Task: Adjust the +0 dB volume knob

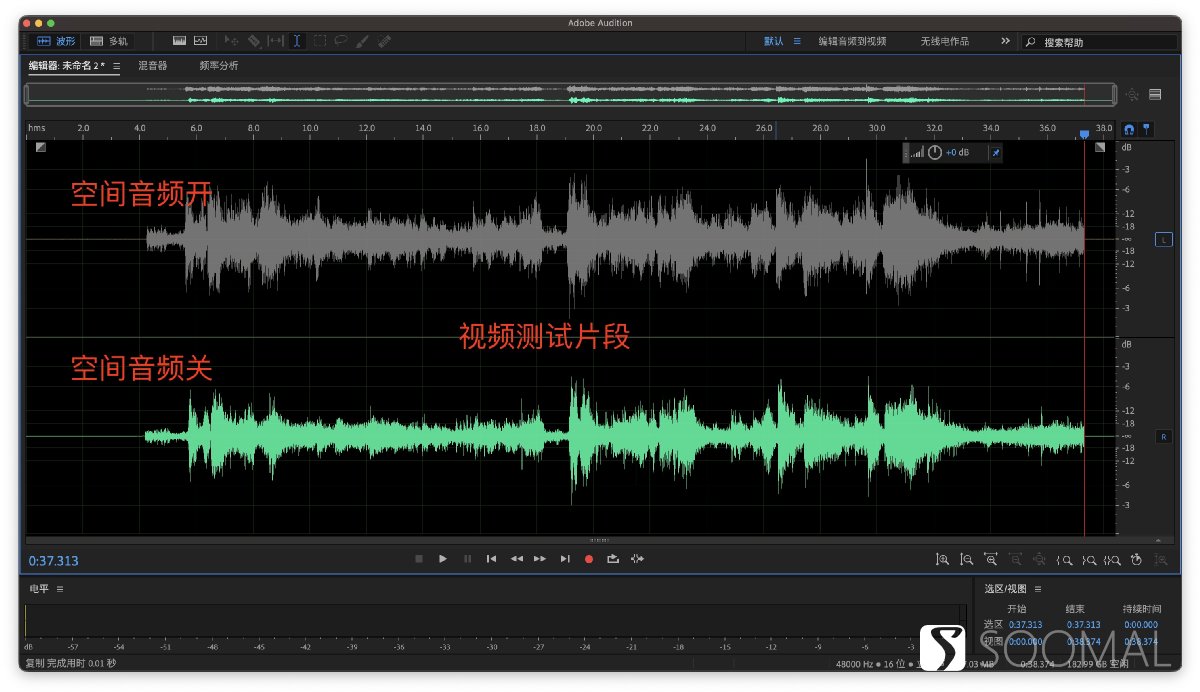Action: coord(933,152)
